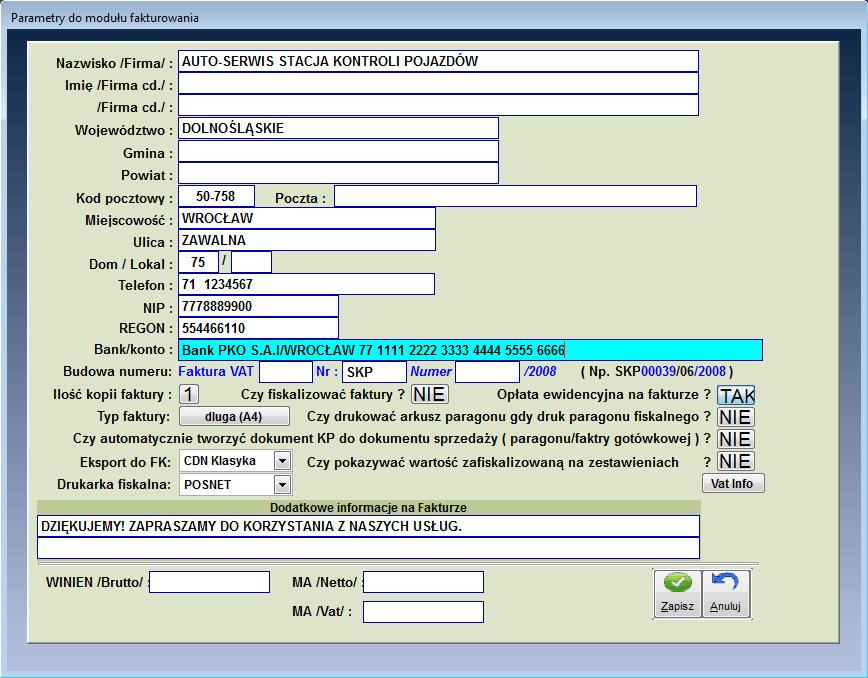Click the Ulica field with ZAWALNA
This screenshot has width=868, height=678.
(307, 240)
